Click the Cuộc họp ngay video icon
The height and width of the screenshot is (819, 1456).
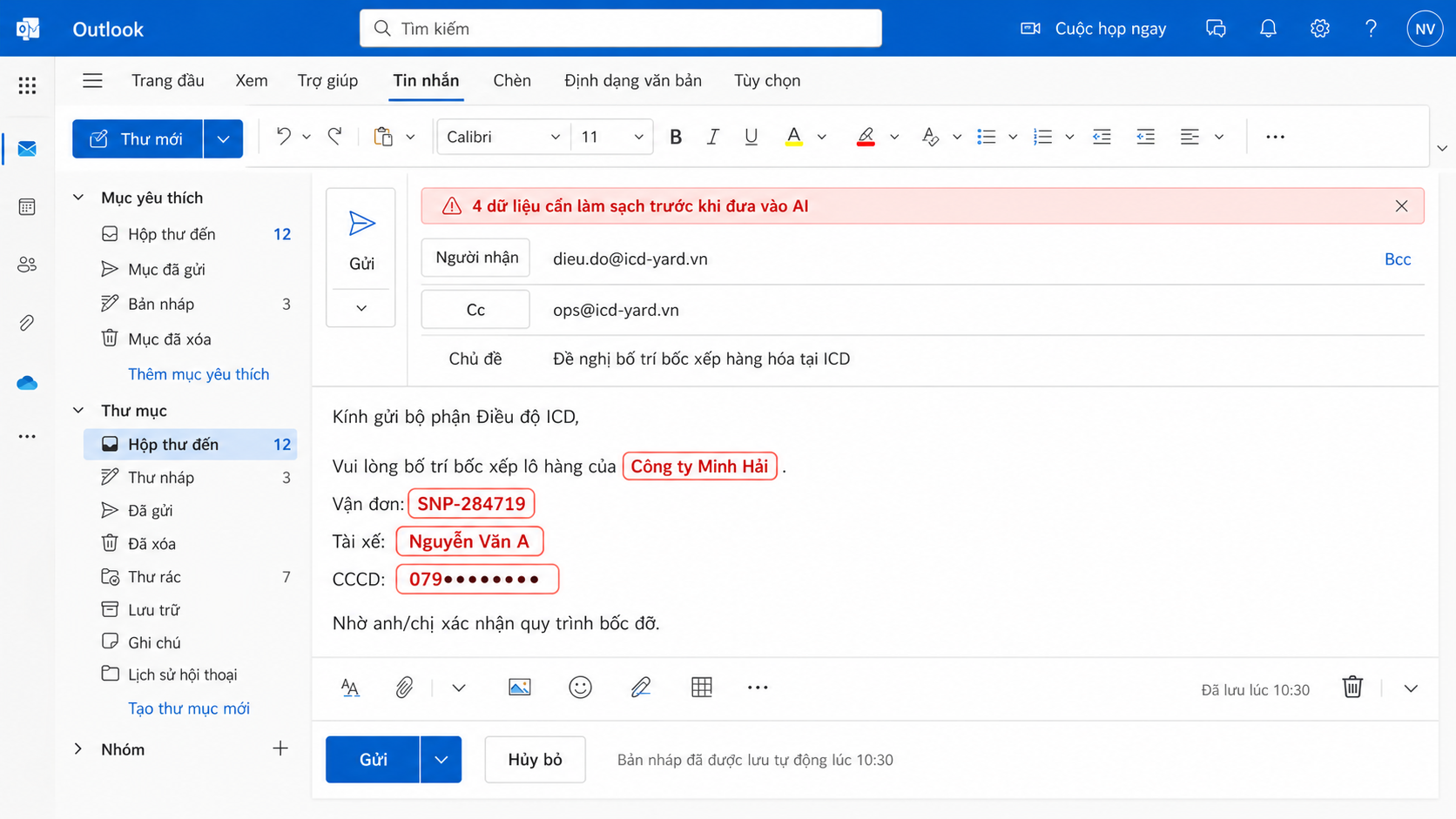click(1030, 29)
